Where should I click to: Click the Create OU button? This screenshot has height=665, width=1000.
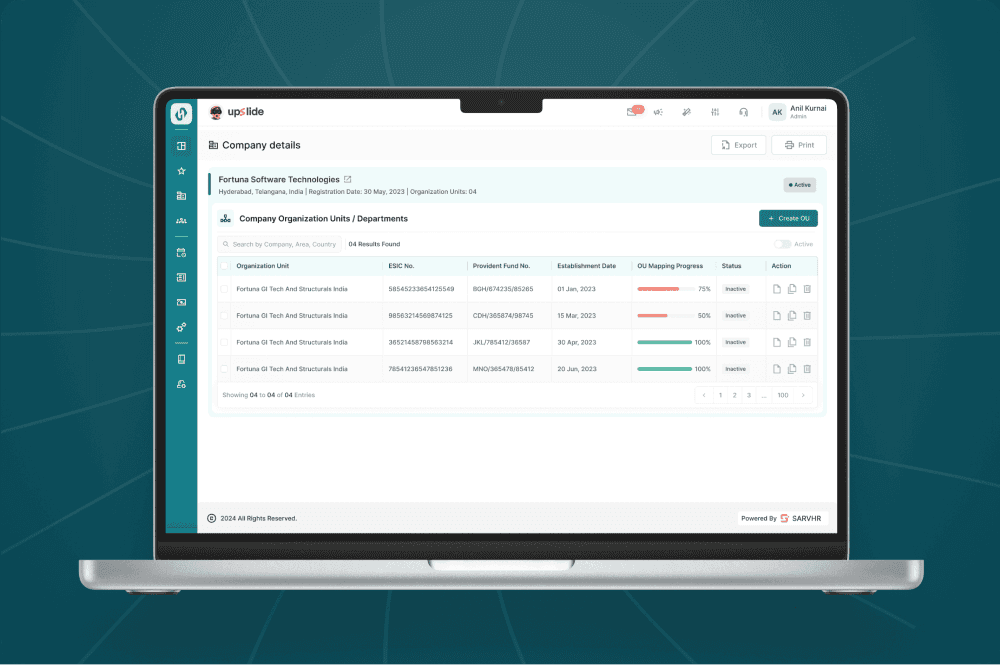tap(788, 218)
